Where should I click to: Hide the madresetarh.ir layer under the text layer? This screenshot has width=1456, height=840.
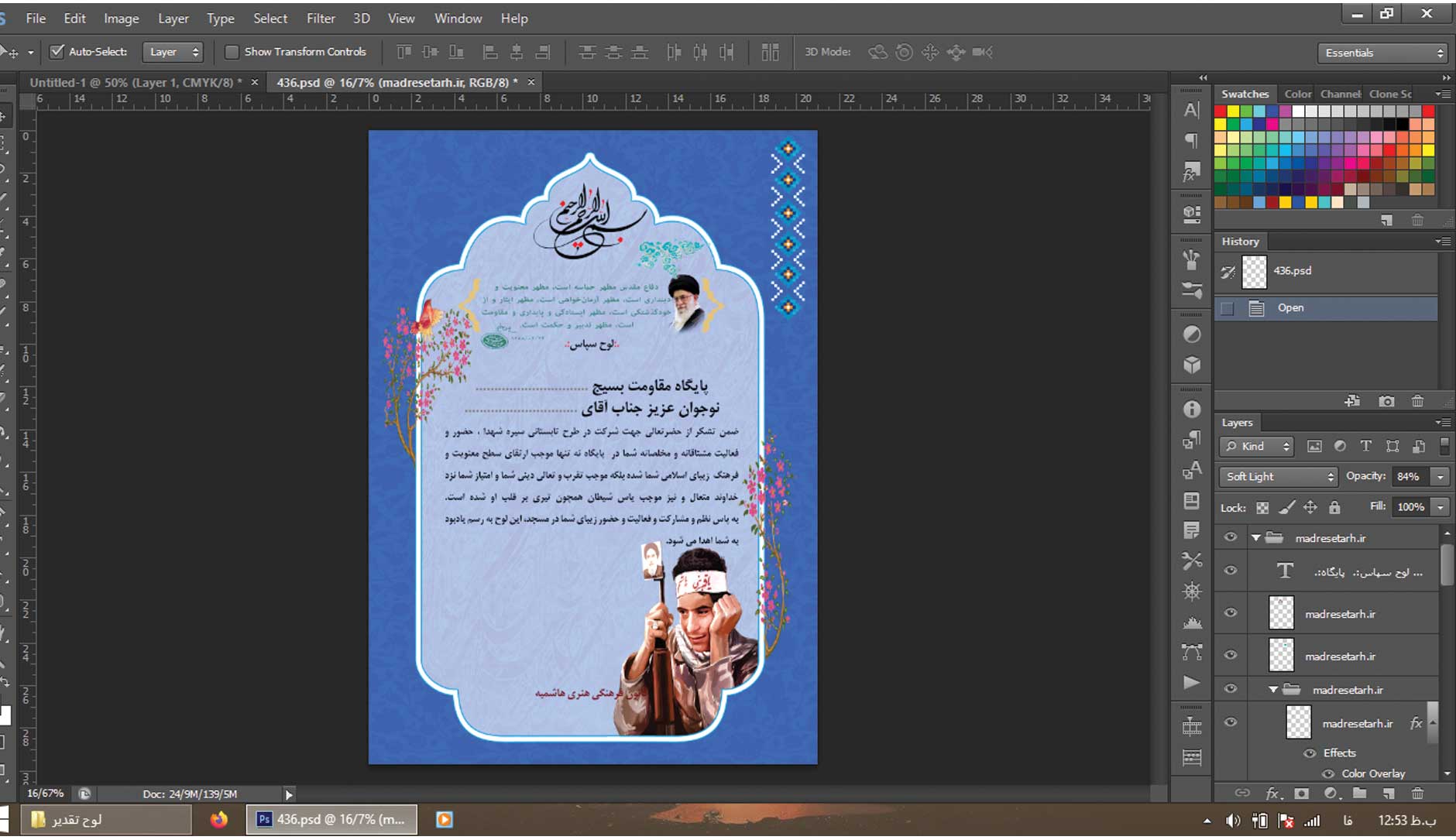(1230, 612)
